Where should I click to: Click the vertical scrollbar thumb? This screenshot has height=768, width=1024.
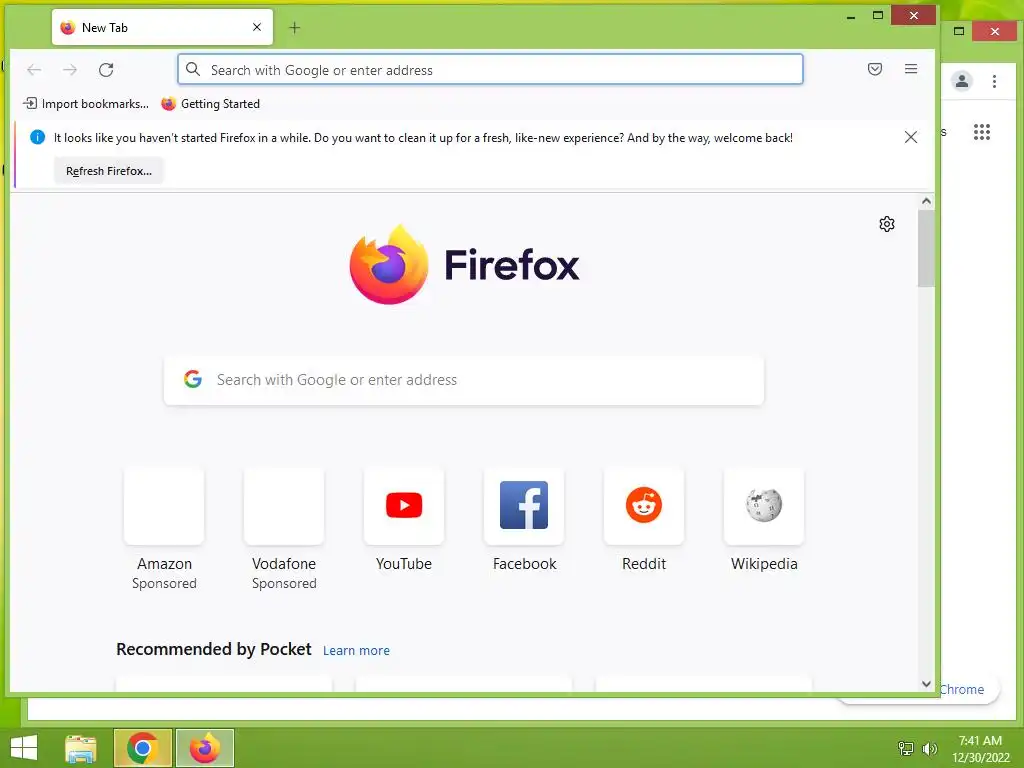tap(926, 249)
